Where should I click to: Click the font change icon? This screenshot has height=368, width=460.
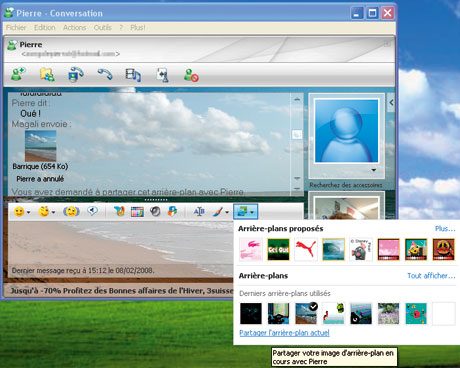point(199,211)
